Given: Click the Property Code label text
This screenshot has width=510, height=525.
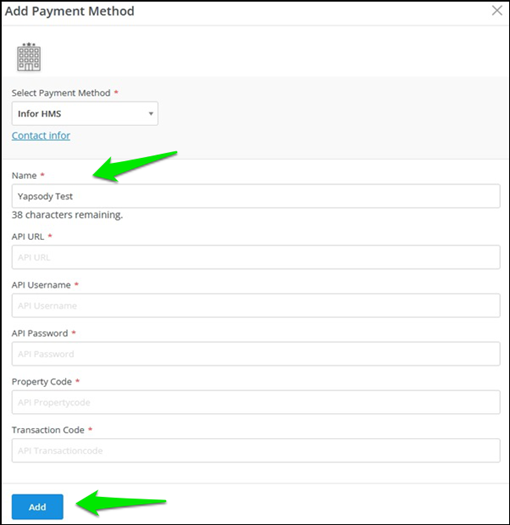Looking at the screenshot, I should click(42, 382).
